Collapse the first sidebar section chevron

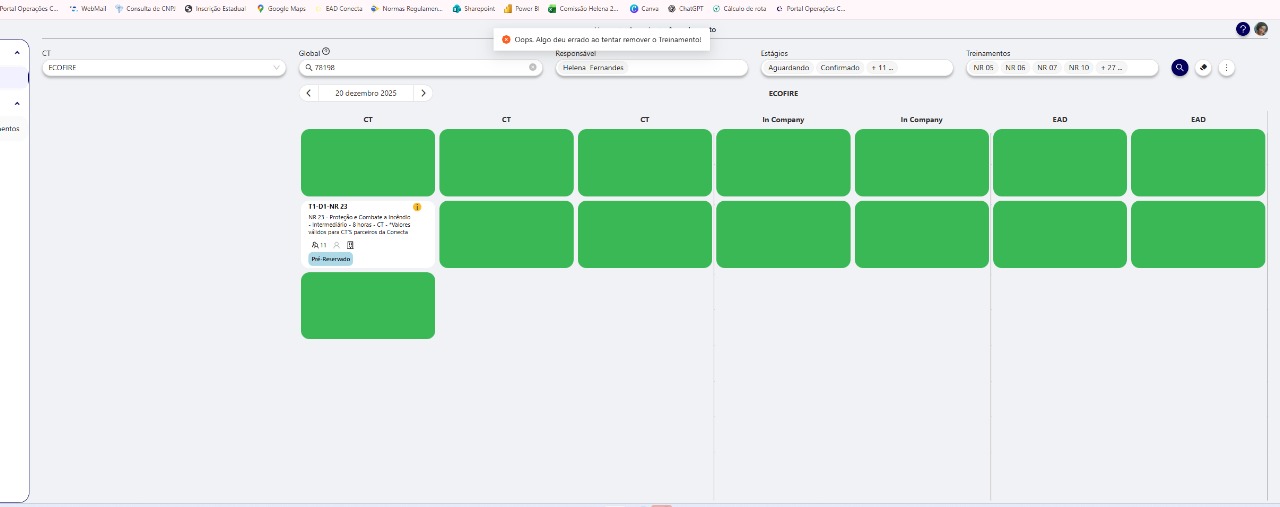pos(17,52)
